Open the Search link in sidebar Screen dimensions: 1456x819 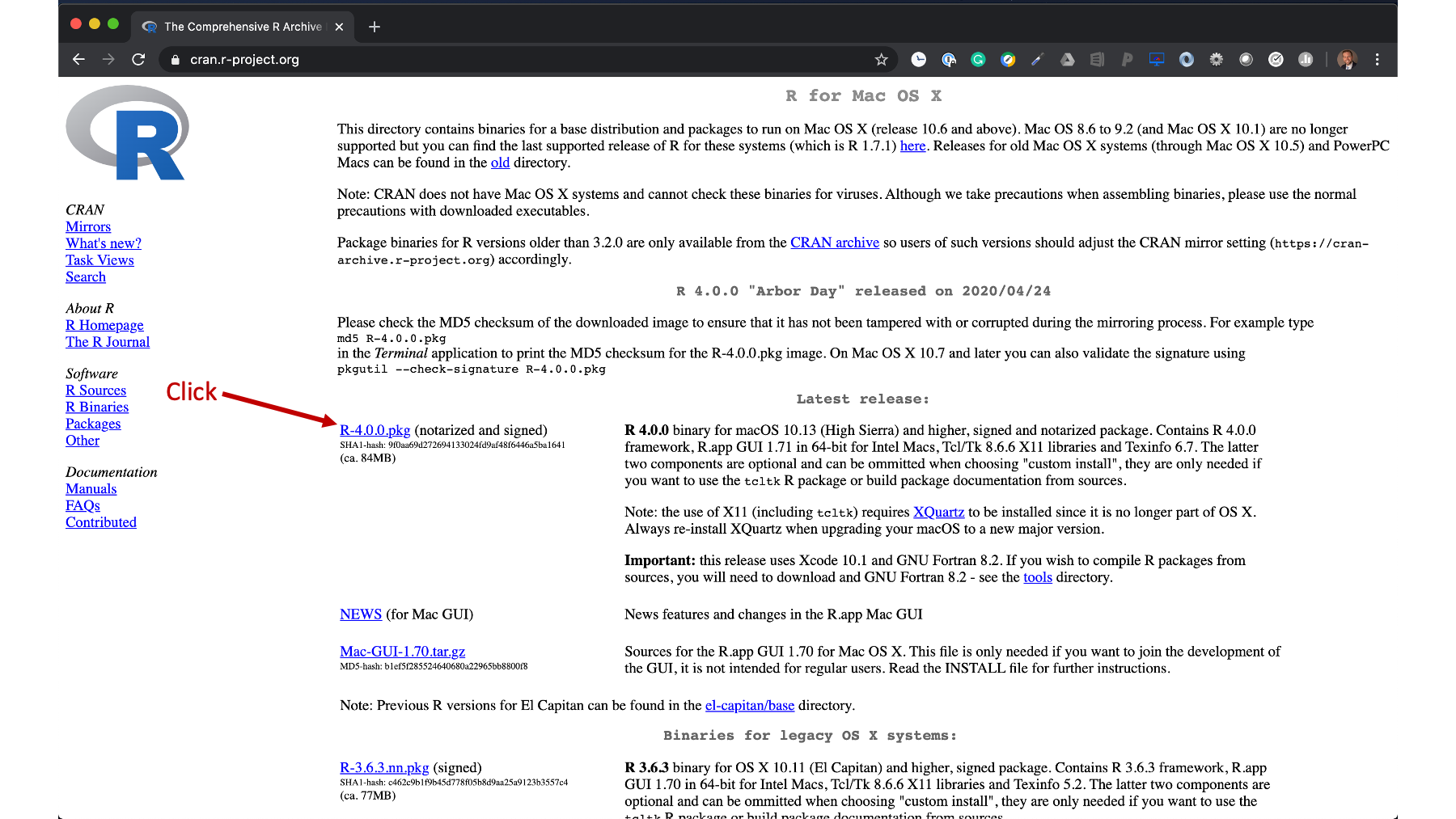pos(86,277)
